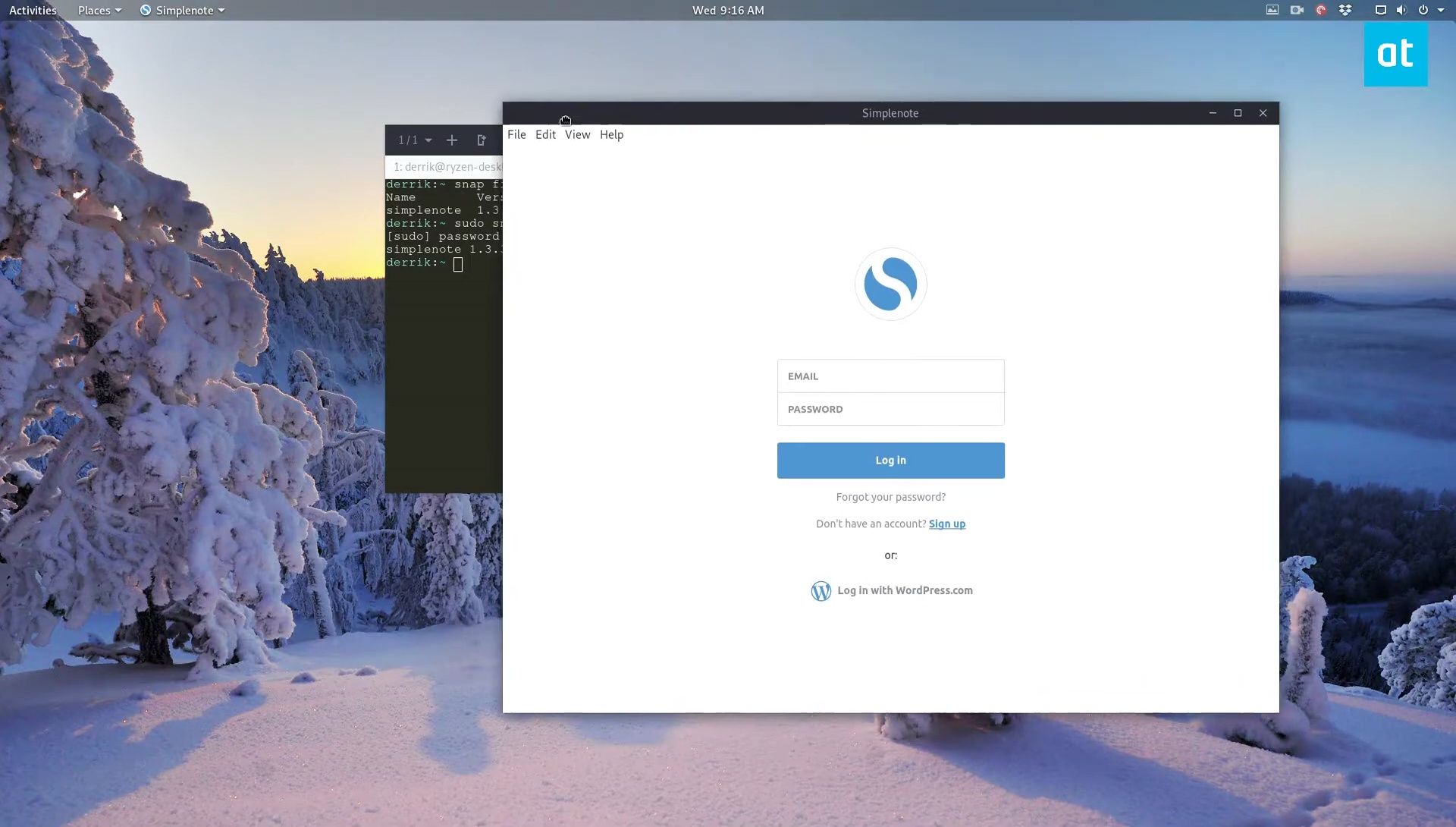Click the image tray icon in top bar

coord(1272,10)
